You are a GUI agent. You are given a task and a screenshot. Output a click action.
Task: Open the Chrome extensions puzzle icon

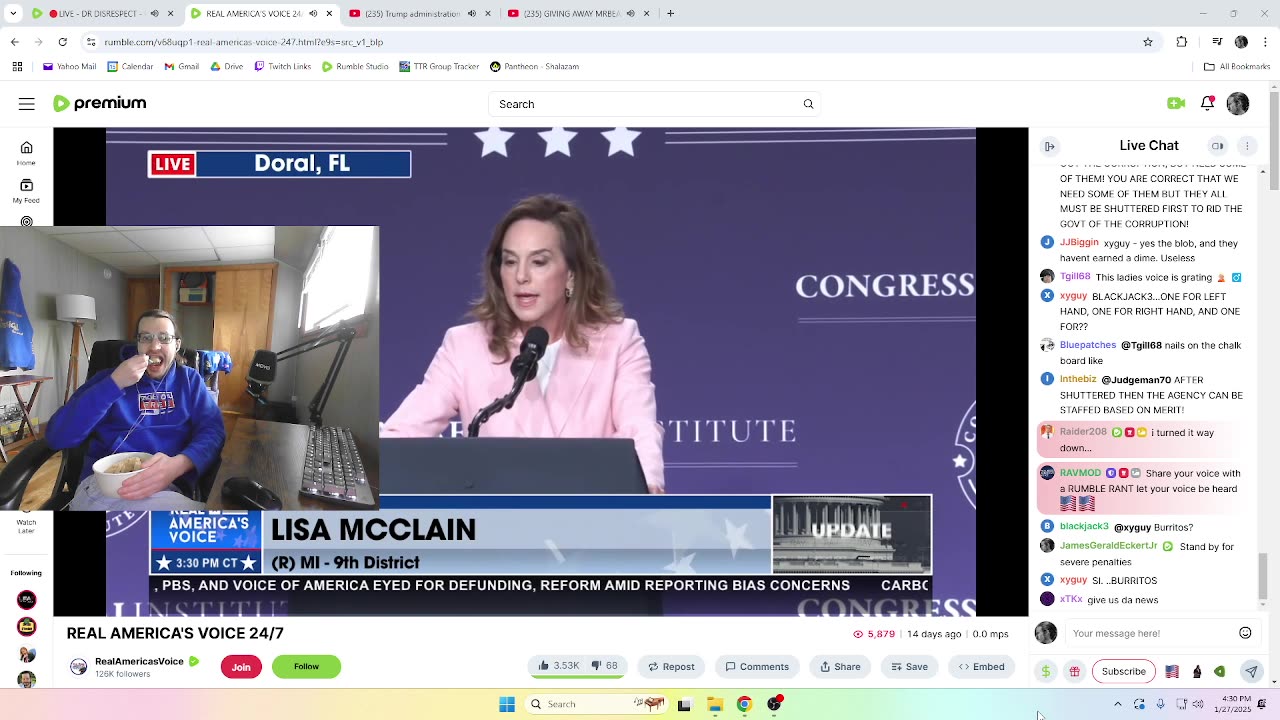(1182, 42)
